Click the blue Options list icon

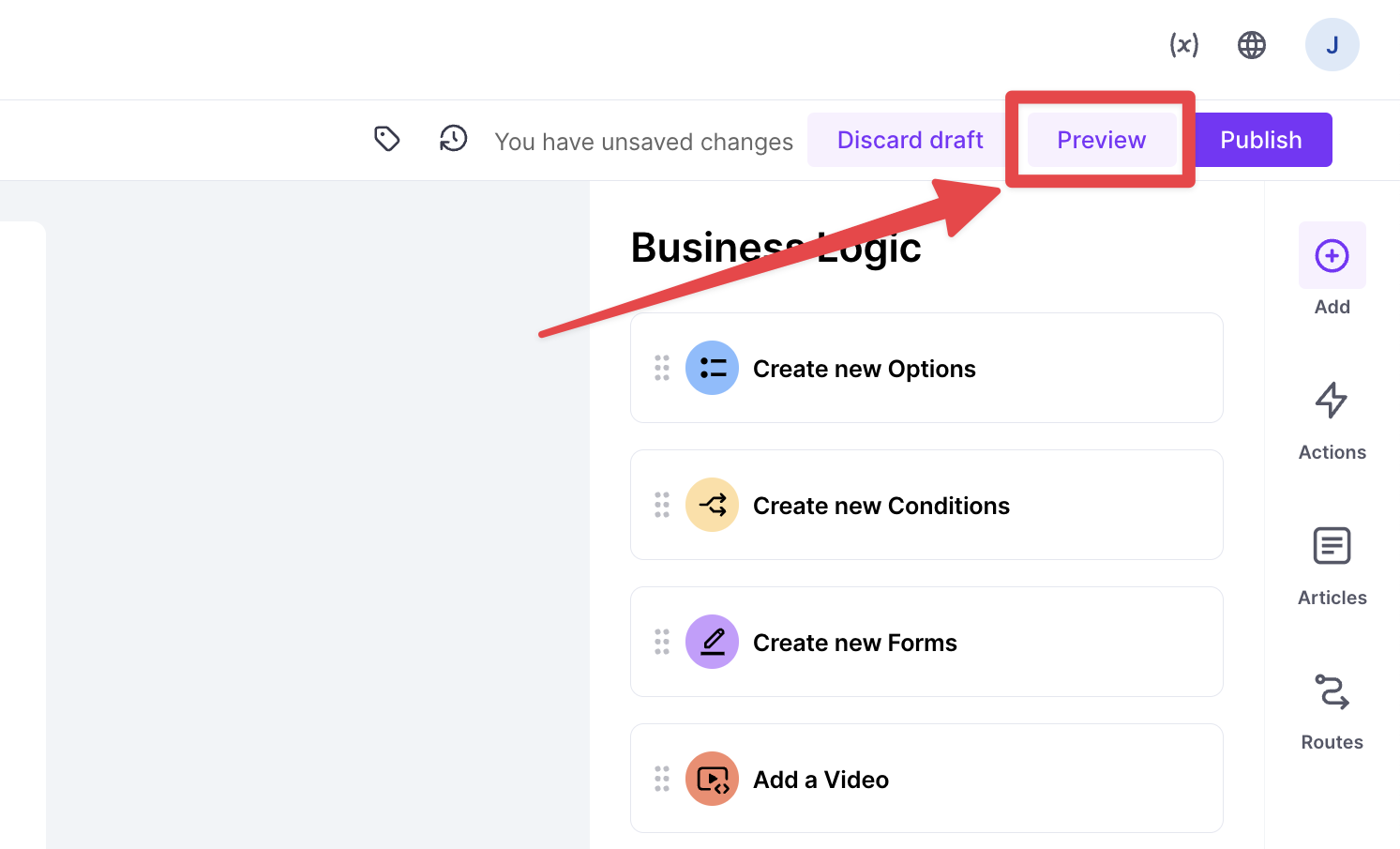tap(713, 368)
